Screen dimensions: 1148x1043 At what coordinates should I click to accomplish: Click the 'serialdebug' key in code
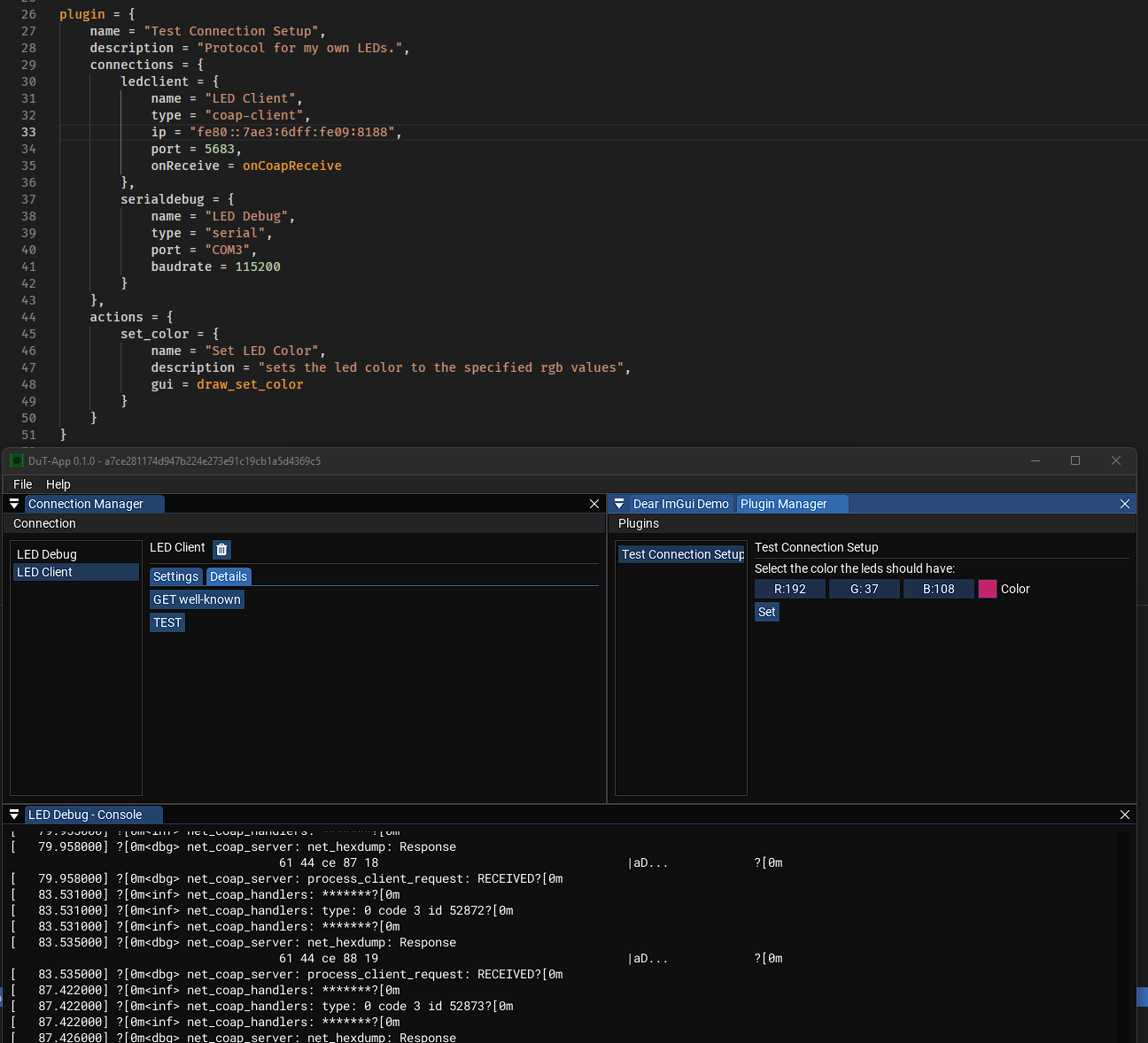162,199
